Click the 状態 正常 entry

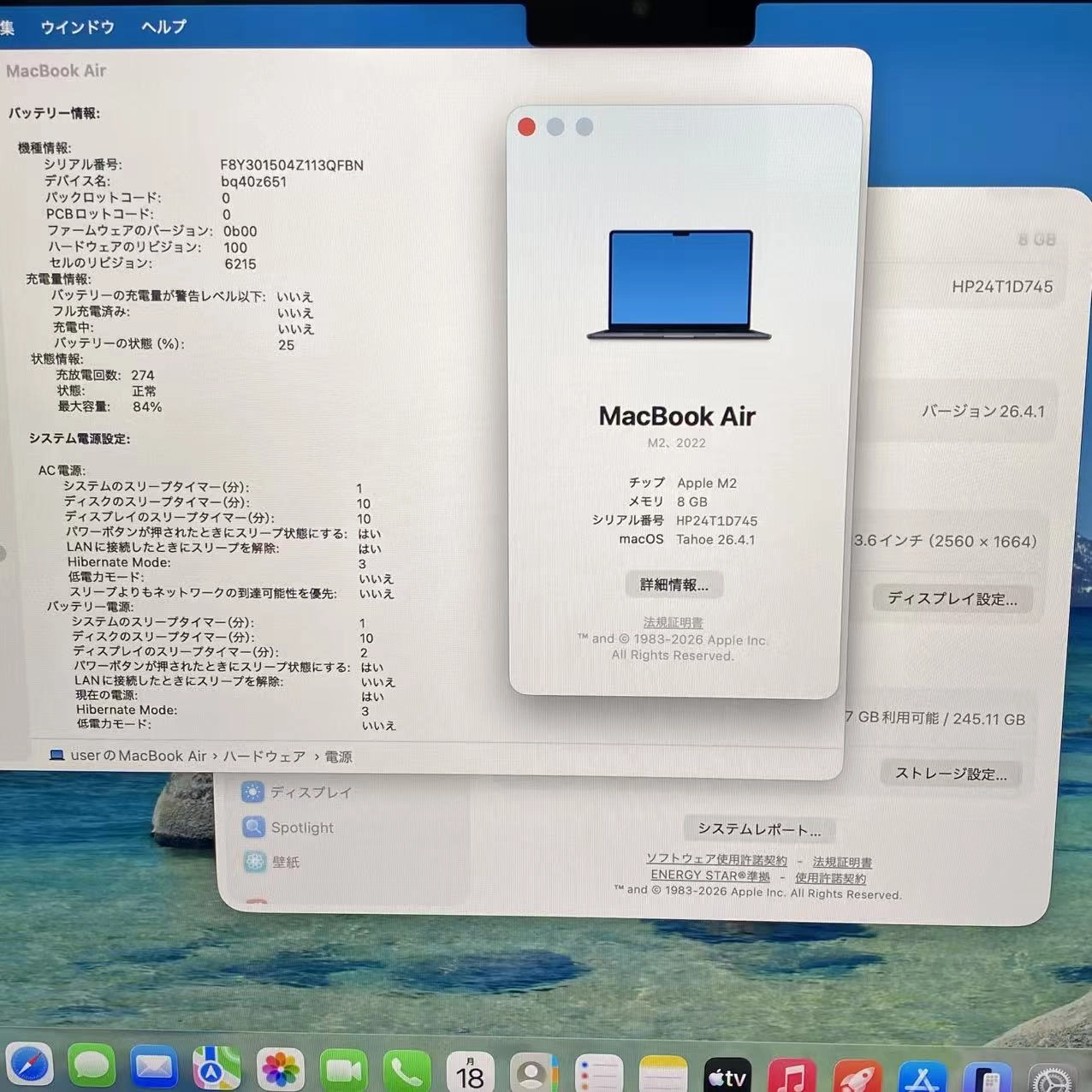[x=144, y=390]
